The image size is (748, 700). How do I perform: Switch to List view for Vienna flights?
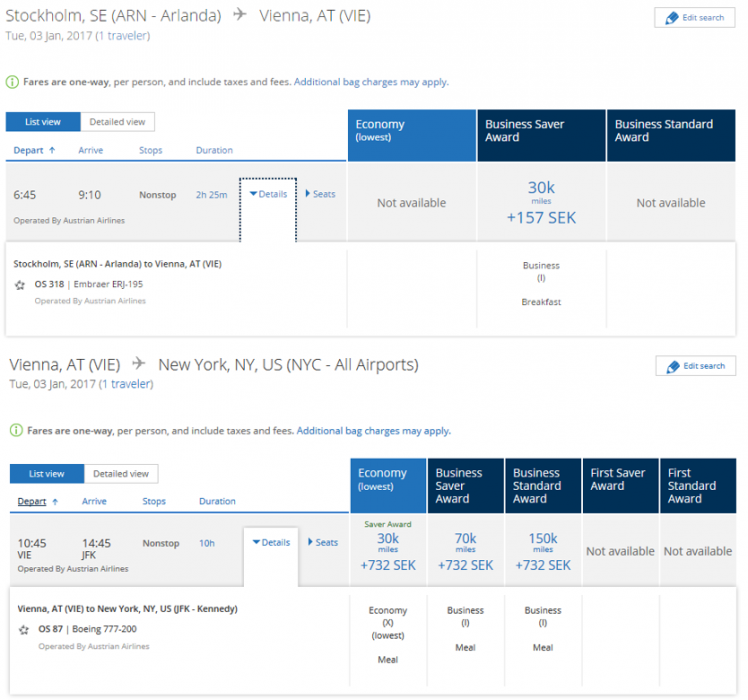(x=47, y=474)
